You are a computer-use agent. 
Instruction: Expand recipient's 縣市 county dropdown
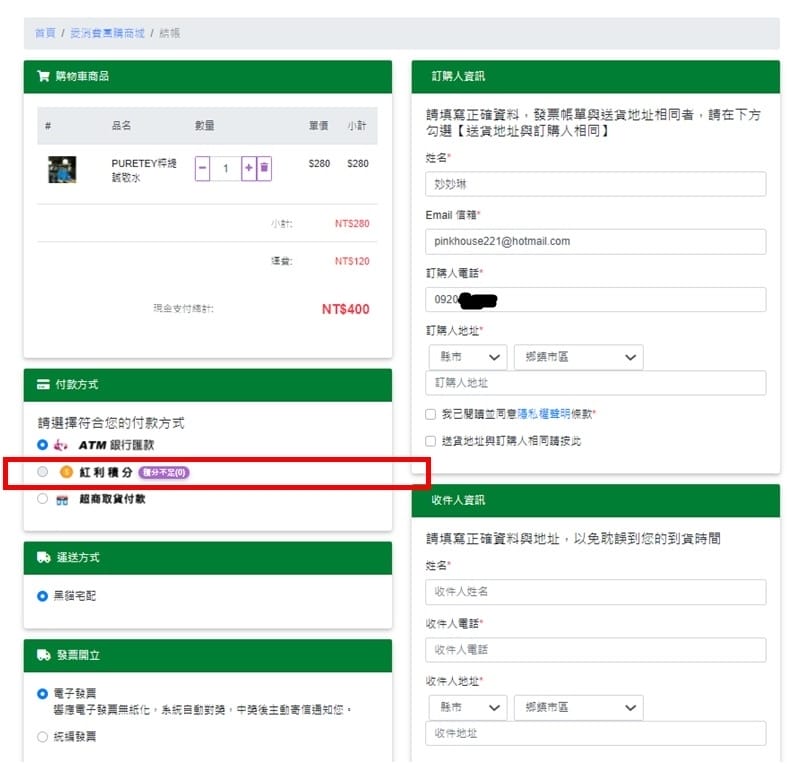(x=466, y=707)
